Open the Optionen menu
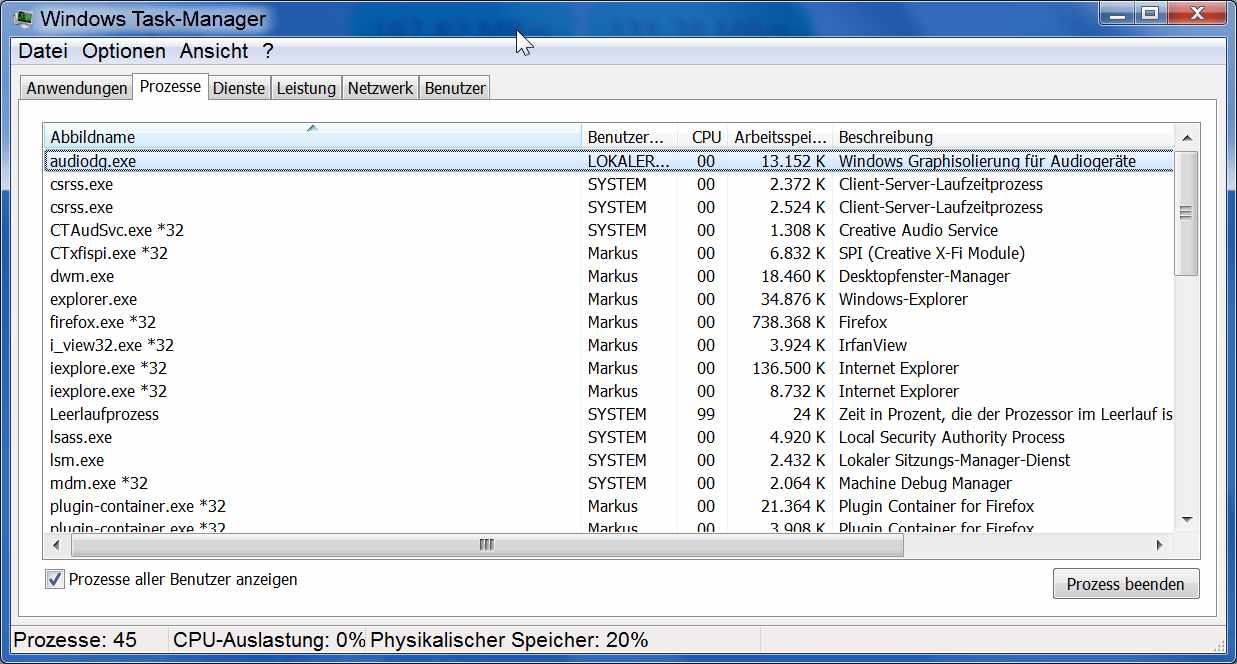Image resolution: width=1237 pixels, height=664 pixels. click(x=124, y=51)
